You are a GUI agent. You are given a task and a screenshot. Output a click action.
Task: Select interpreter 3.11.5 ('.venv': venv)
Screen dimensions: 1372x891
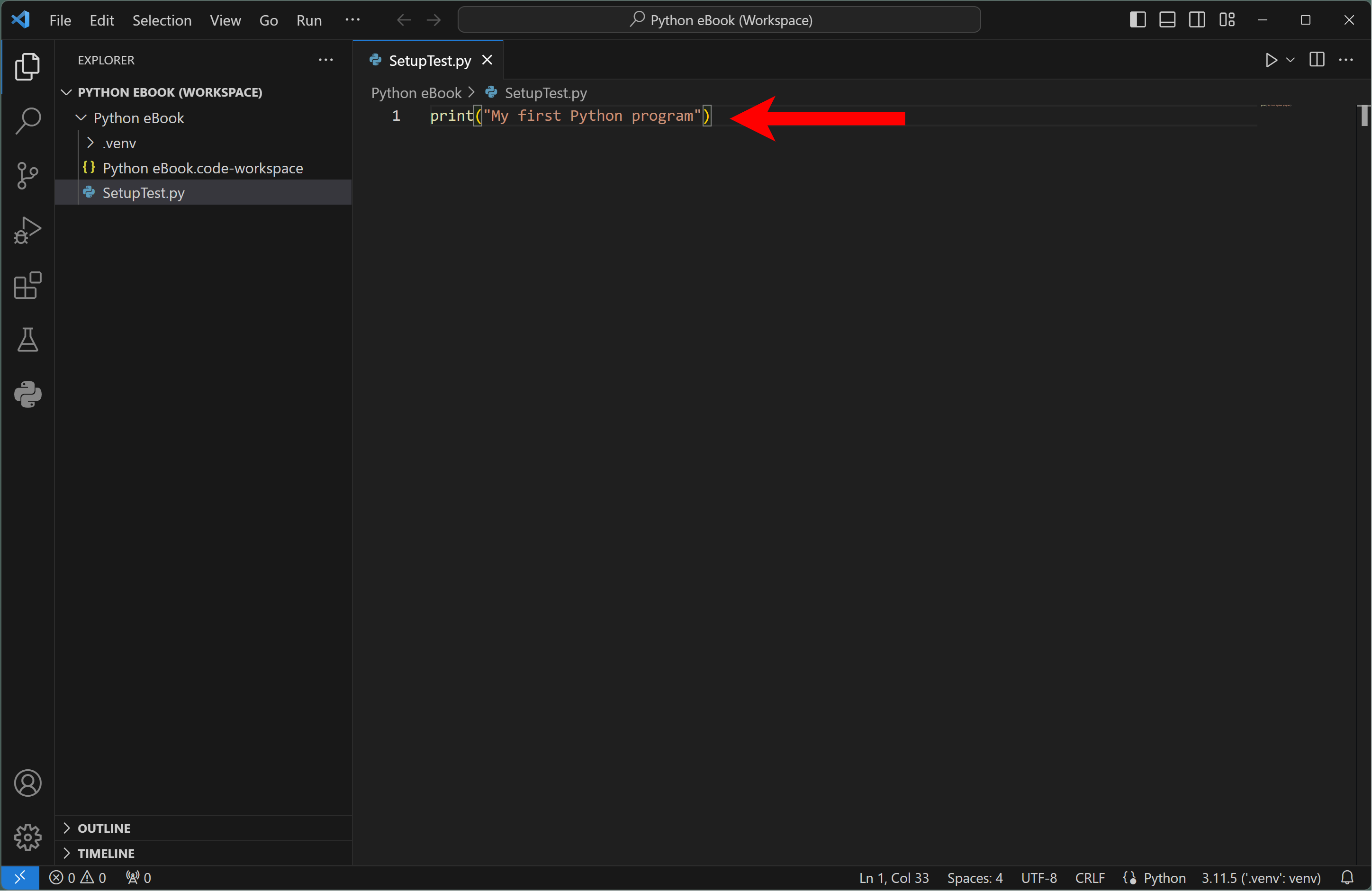(x=1261, y=878)
